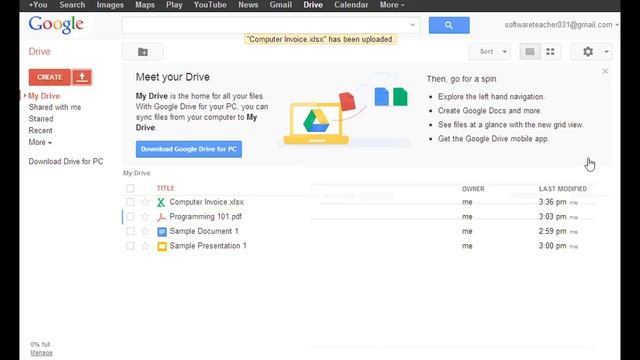Check the box for Computer Invoice.xlsx
This screenshot has width=640, height=360.
130,202
